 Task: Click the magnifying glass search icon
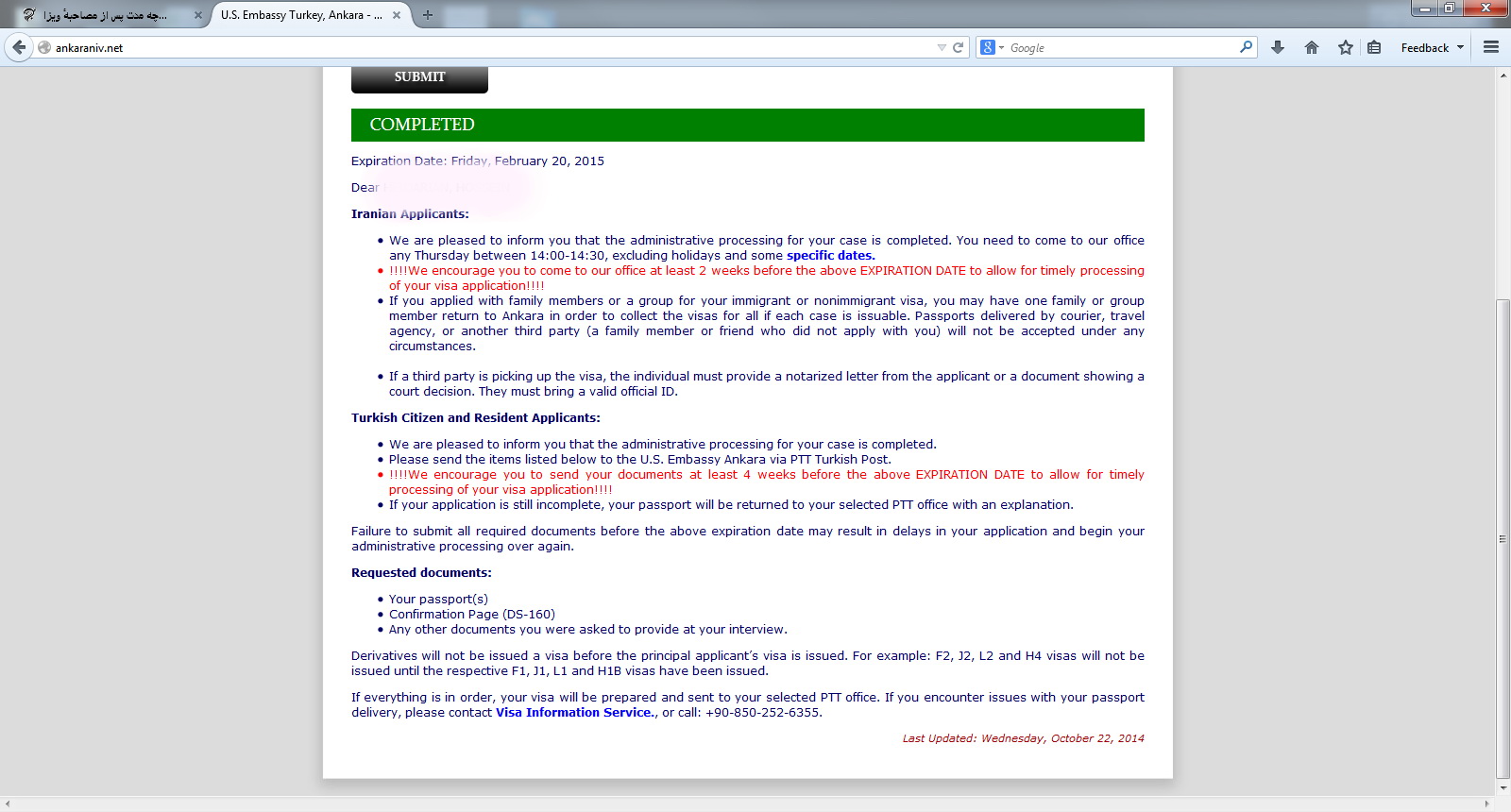point(1246,47)
